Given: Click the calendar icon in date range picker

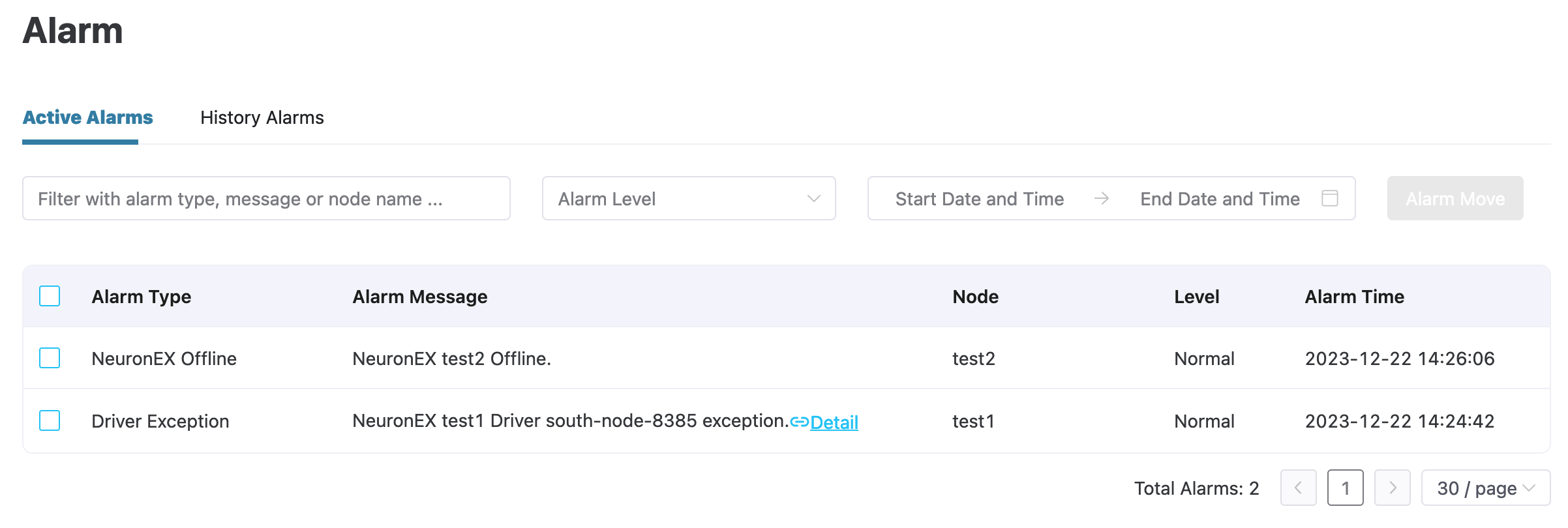Looking at the screenshot, I should [x=1329, y=198].
